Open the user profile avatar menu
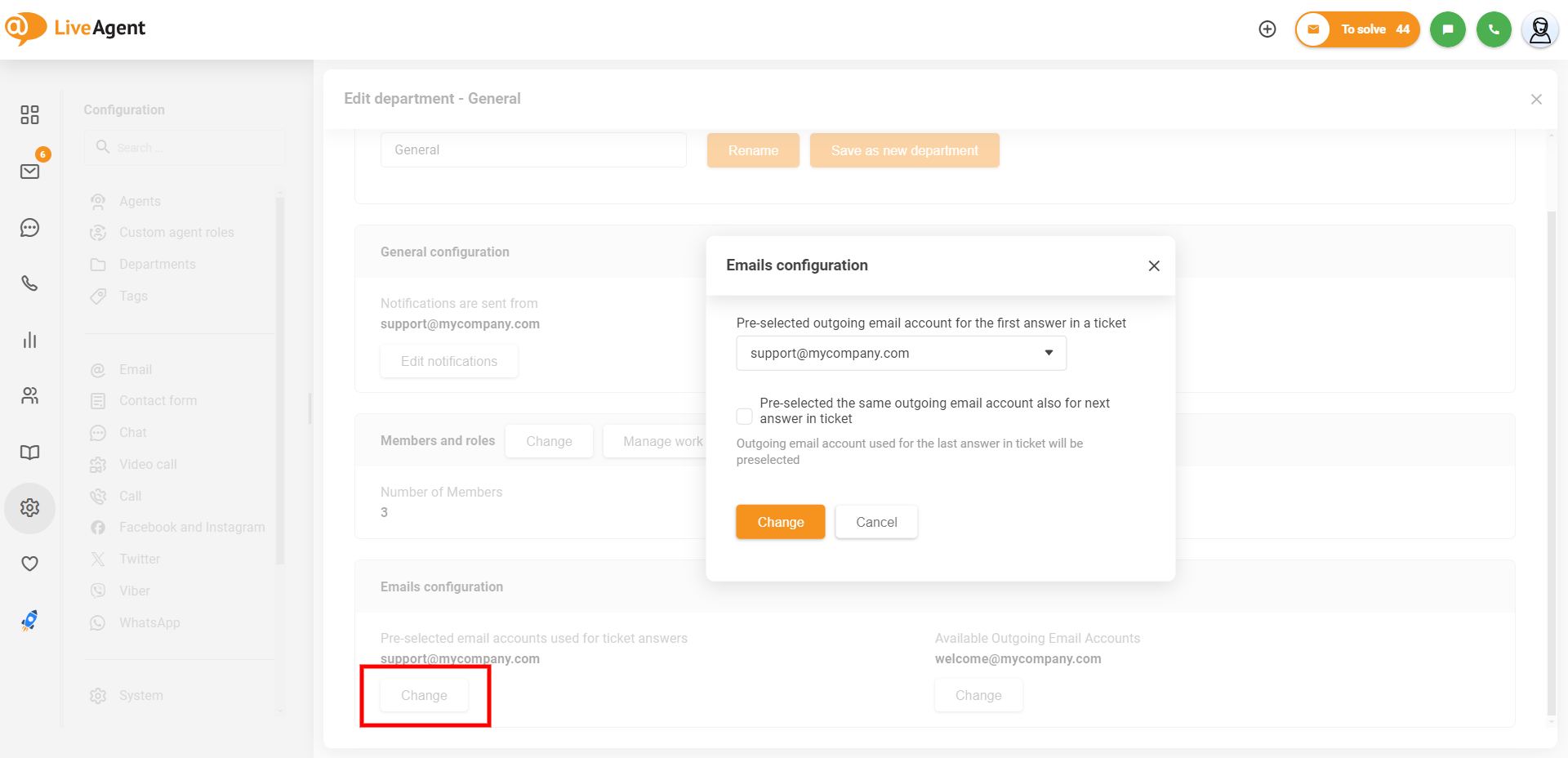This screenshot has height=758, width=1568. pyautogui.click(x=1539, y=30)
